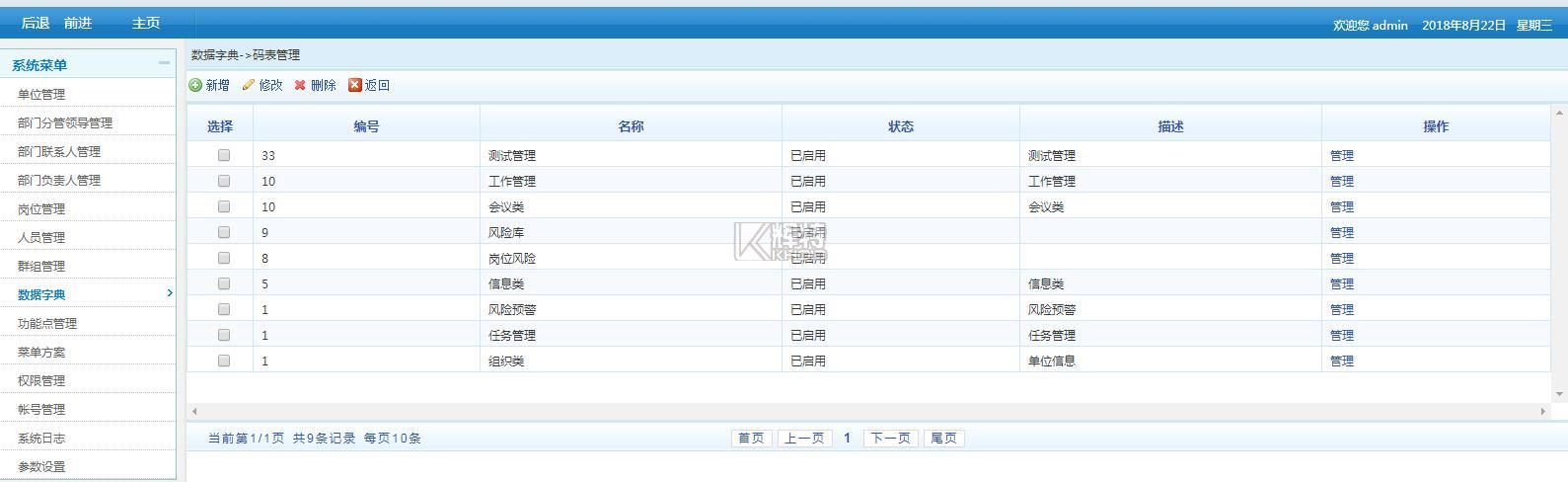
Task: Click 管理 link for 信息类 row
Action: [x=1341, y=284]
